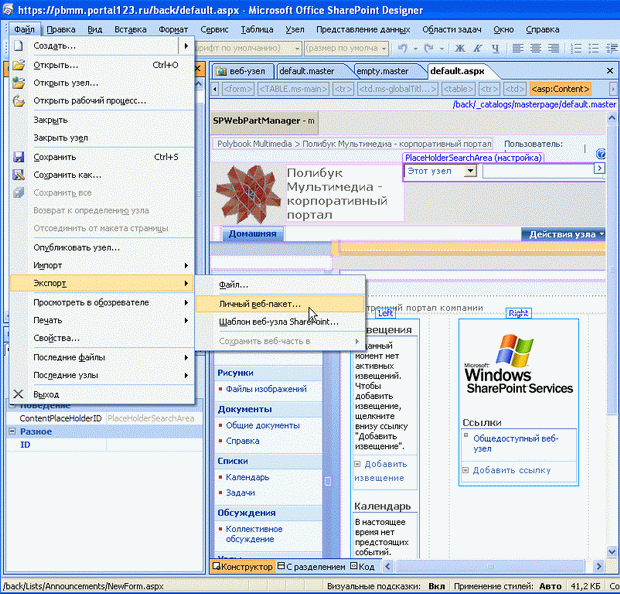Click the blank page icon beside Создать
Screen dimensions: 620x594
click(x=18, y=46)
